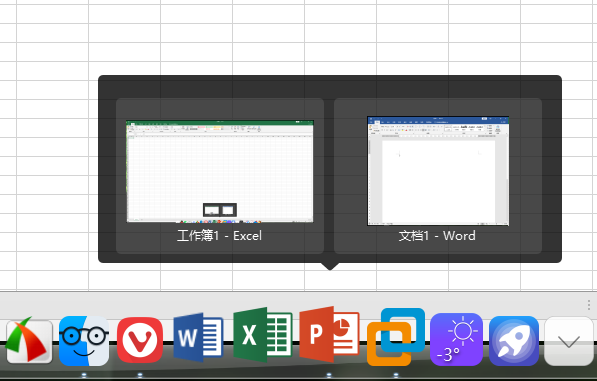Viewport: 597px width, 381px height.
Task: Open the Vivaldi browser icon
Action: [140, 340]
